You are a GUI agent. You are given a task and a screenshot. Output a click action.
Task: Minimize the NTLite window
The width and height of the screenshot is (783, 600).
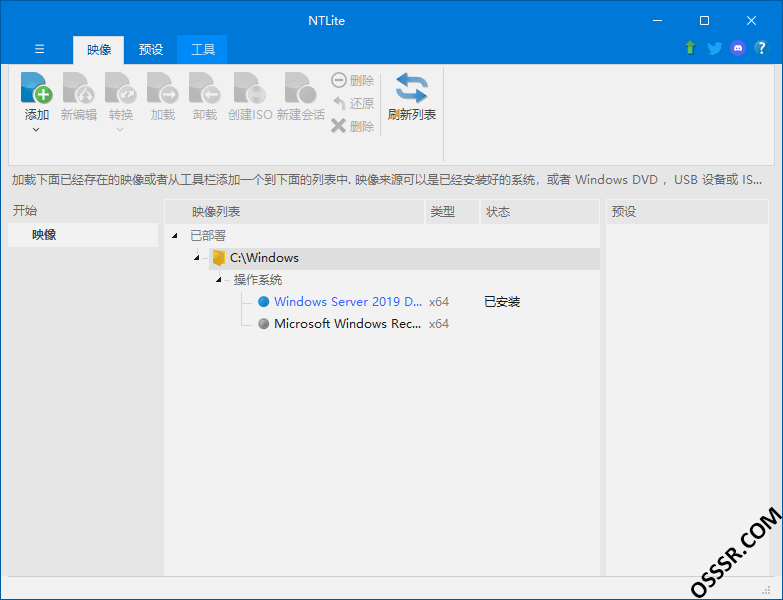point(657,20)
